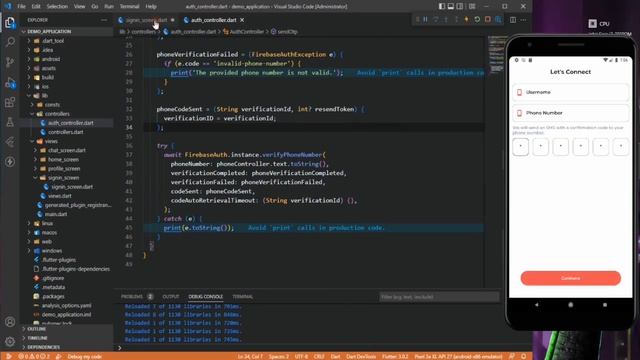Open Customize Layout icon in title bar
This screenshot has height=360, width=640.
(472, 6)
